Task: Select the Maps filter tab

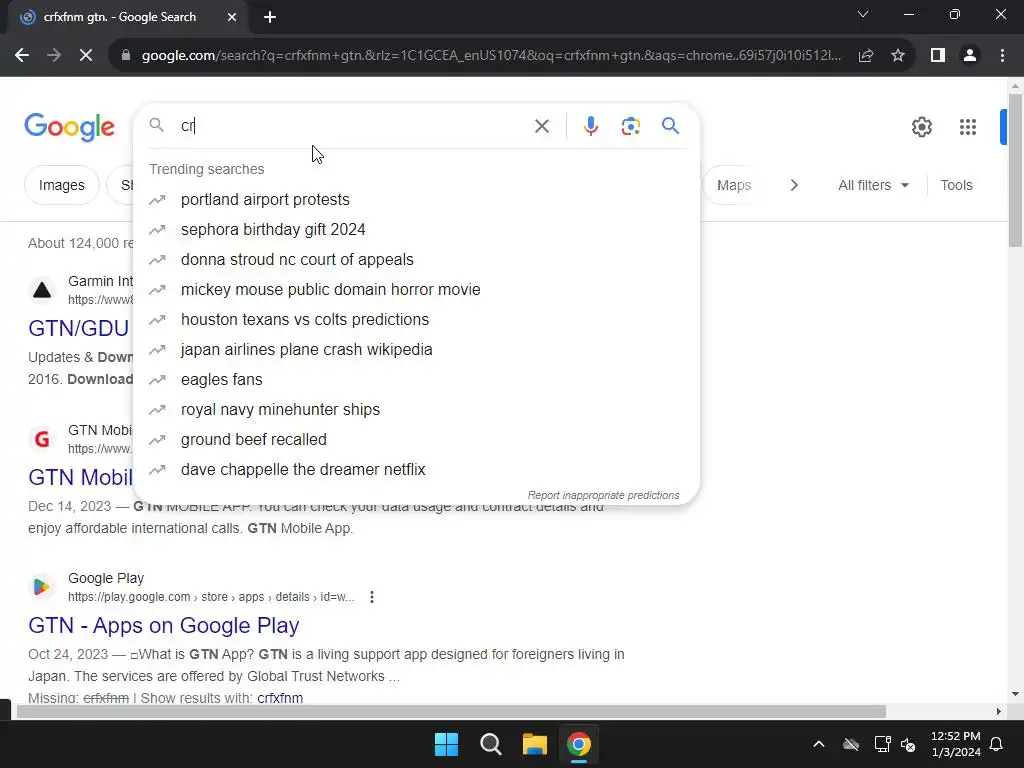Action: 734,185
